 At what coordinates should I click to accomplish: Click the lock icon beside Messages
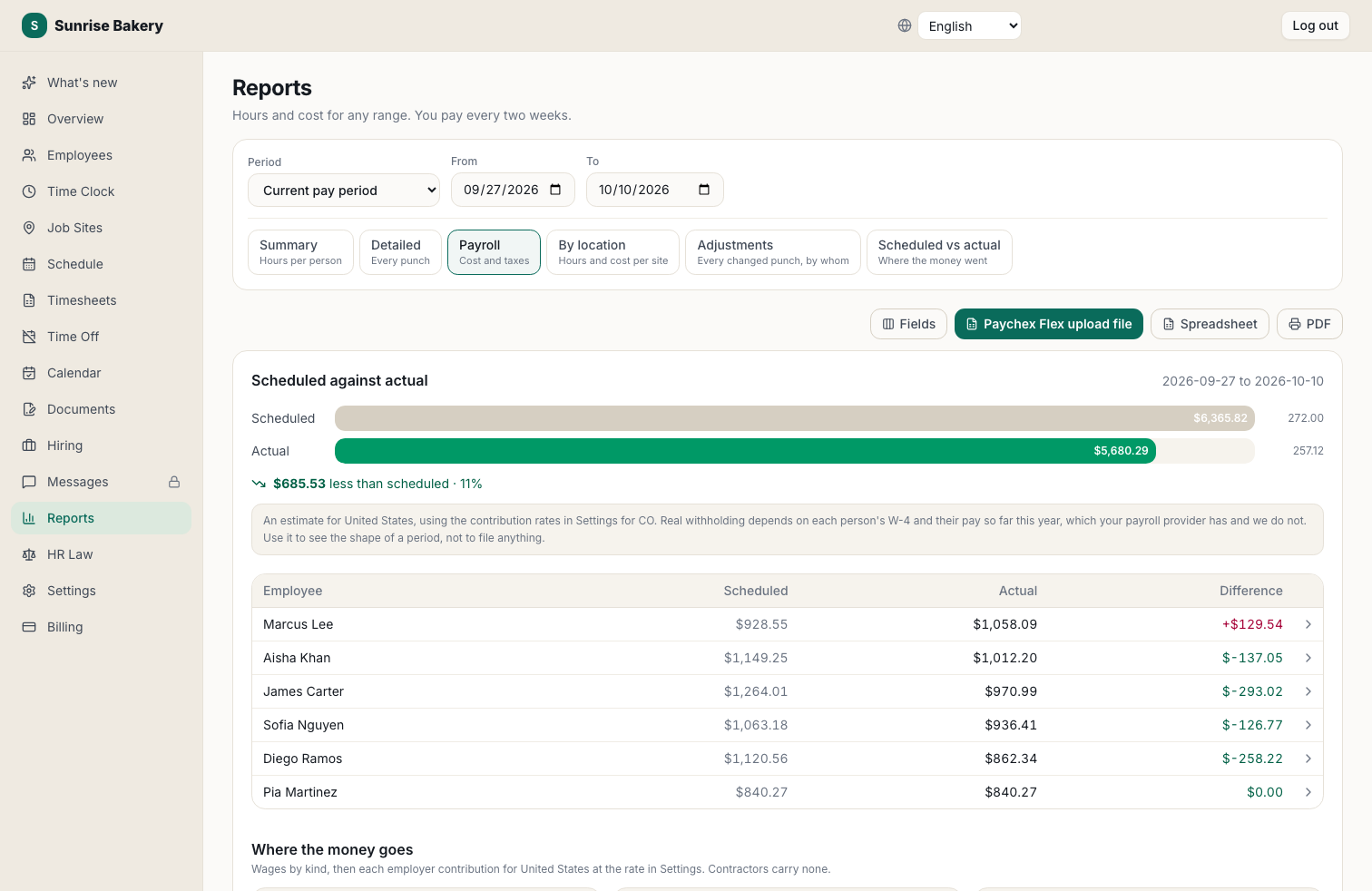point(174,482)
